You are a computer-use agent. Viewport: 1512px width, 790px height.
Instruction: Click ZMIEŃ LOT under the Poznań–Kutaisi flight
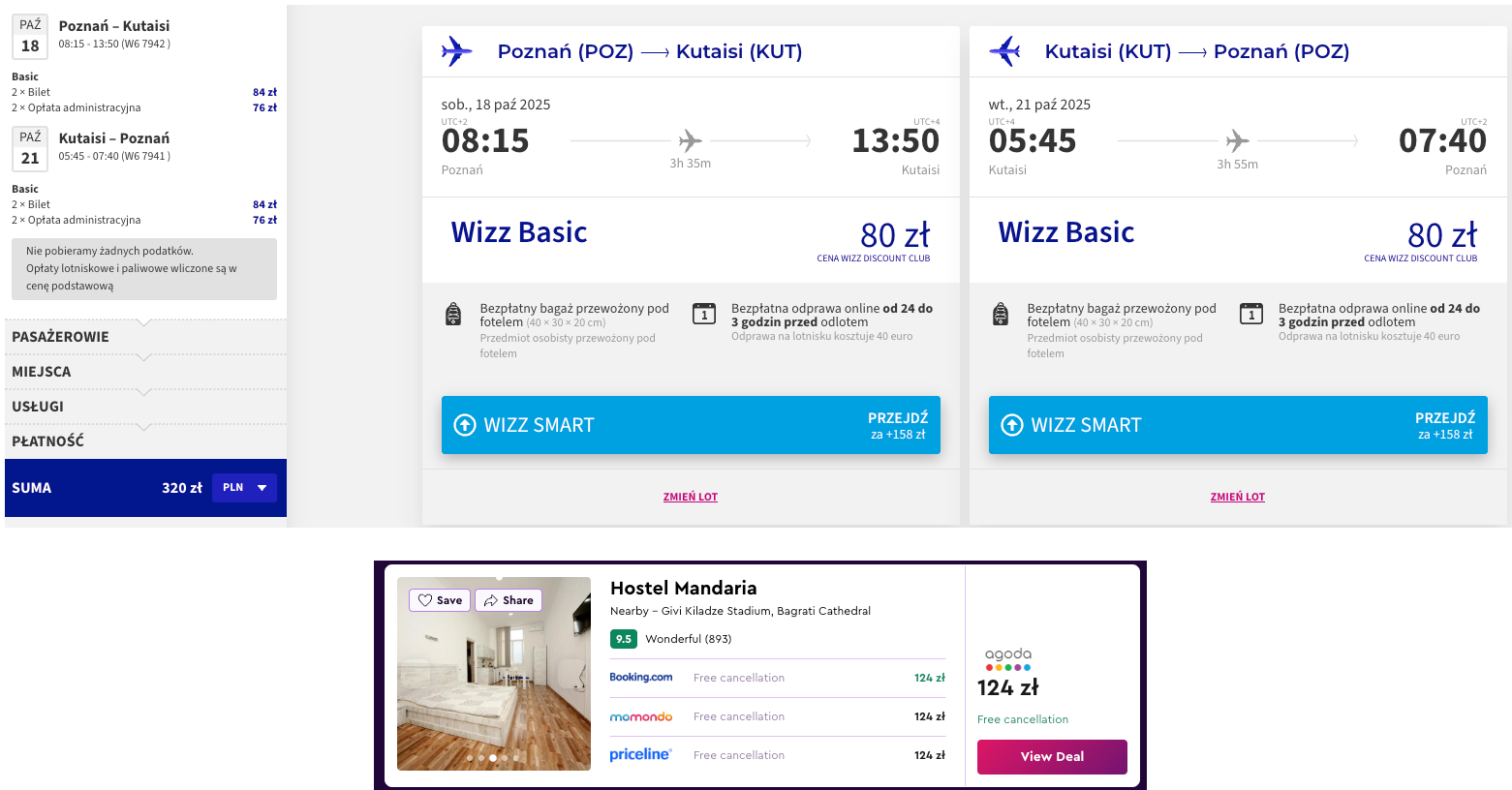(691, 497)
